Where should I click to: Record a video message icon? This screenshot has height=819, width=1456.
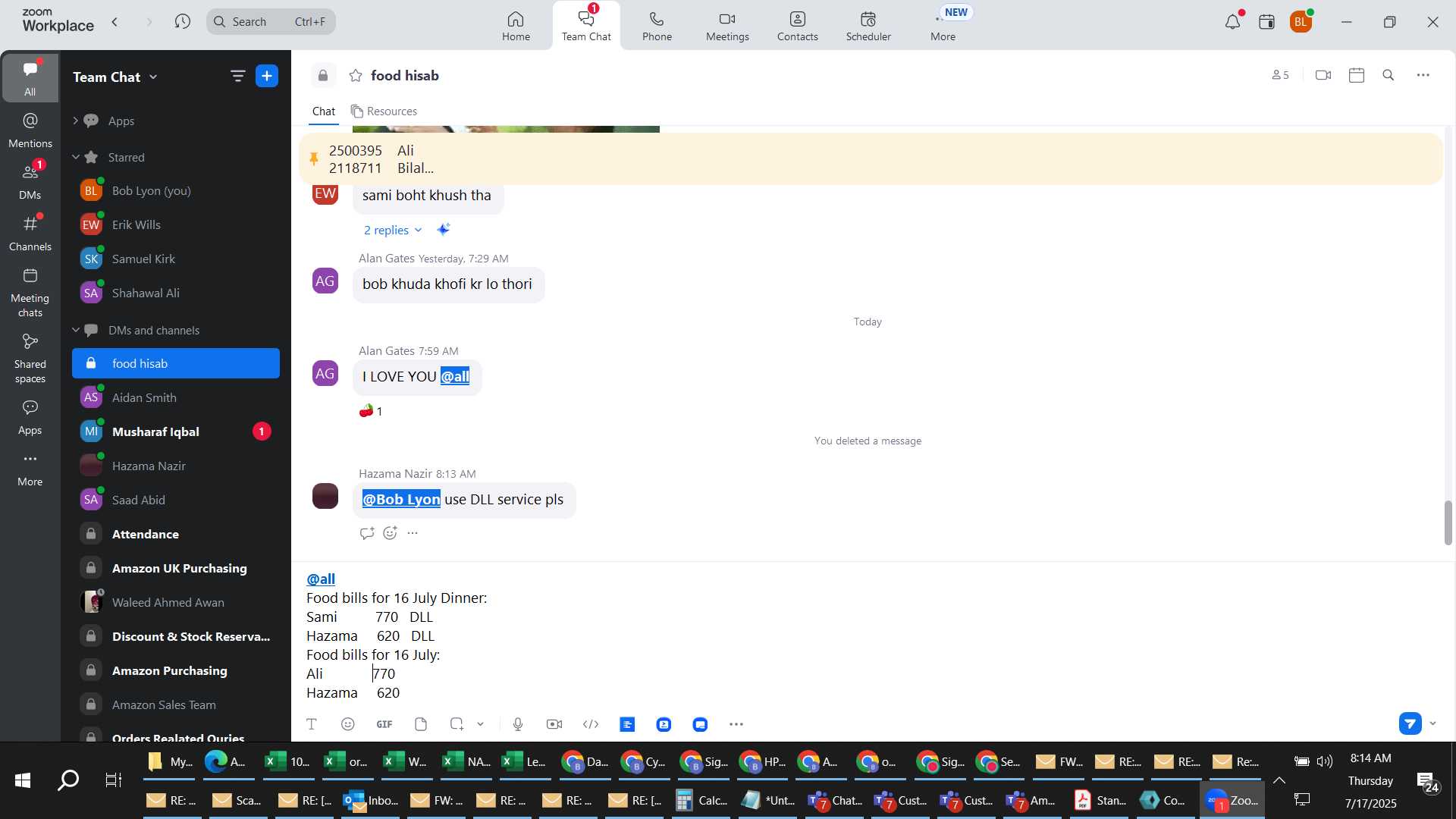[554, 724]
